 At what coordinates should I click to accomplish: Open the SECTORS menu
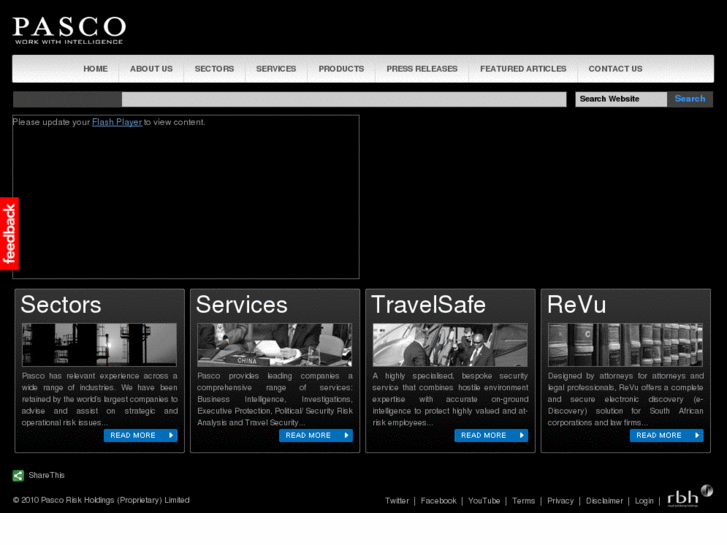[x=214, y=69]
